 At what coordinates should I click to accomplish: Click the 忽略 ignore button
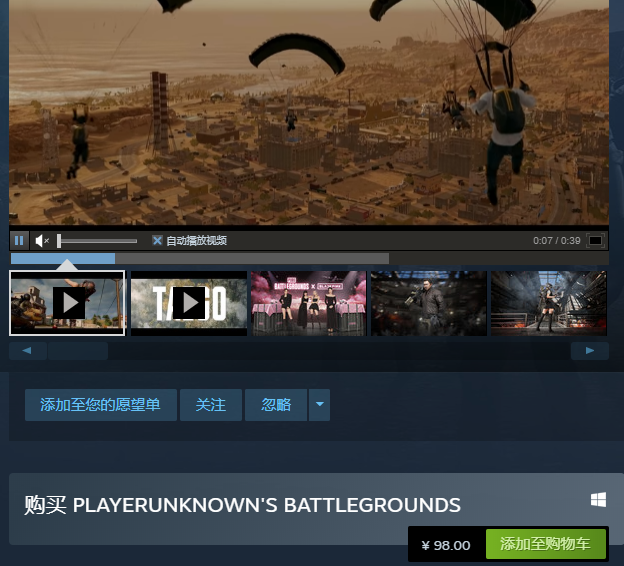point(276,405)
